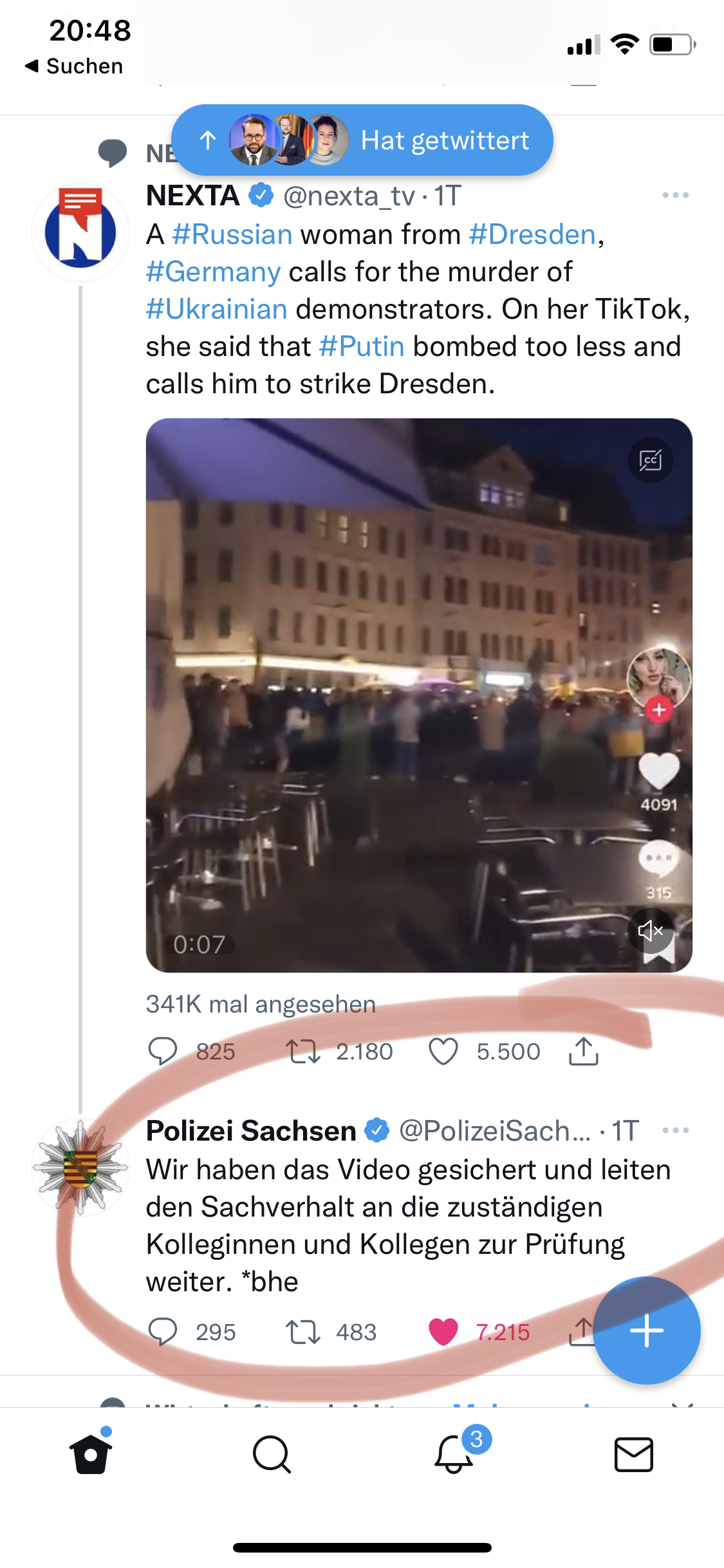Open more options for Polizei Sachsen tweet
This screenshot has width=724, height=1568.
point(675,1130)
